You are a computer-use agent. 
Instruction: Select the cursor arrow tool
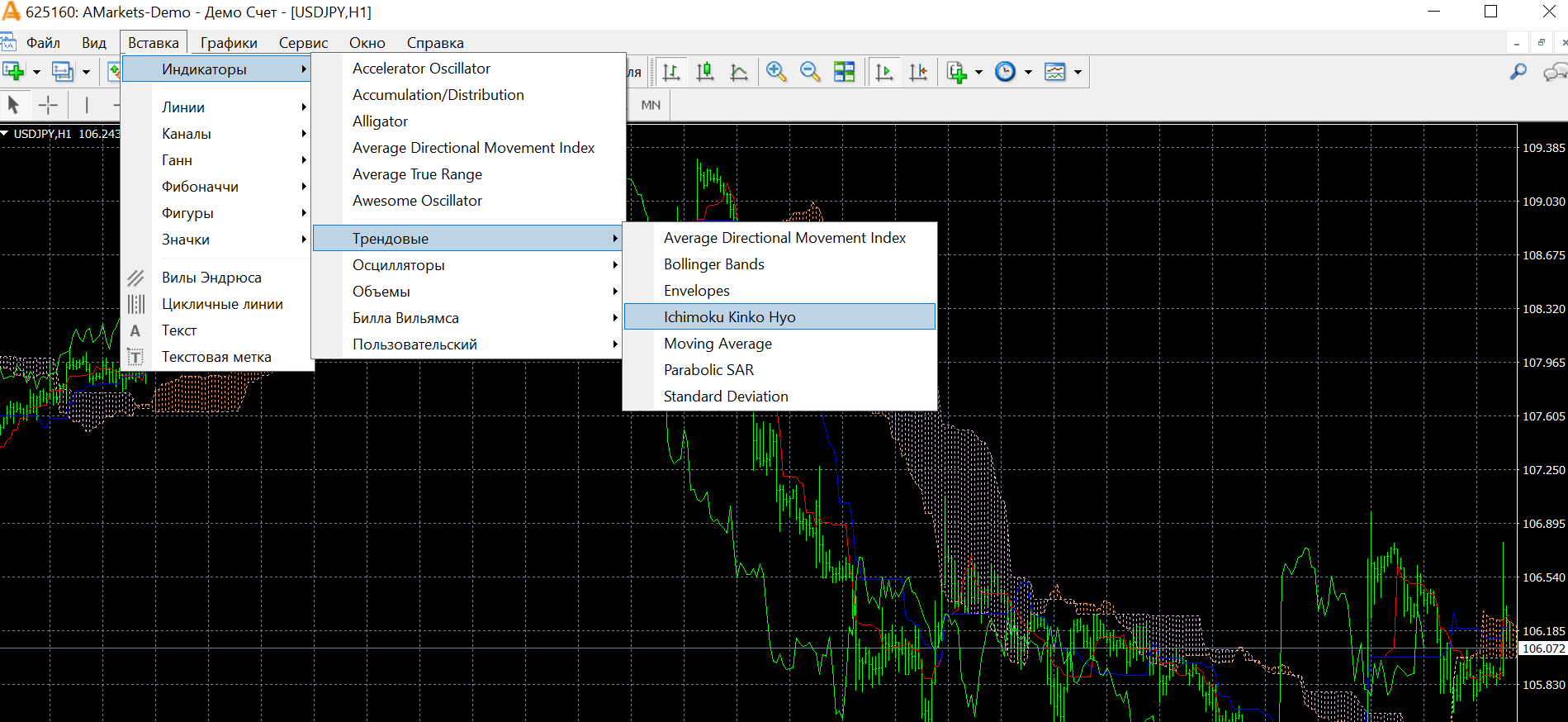tap(13, 105)
